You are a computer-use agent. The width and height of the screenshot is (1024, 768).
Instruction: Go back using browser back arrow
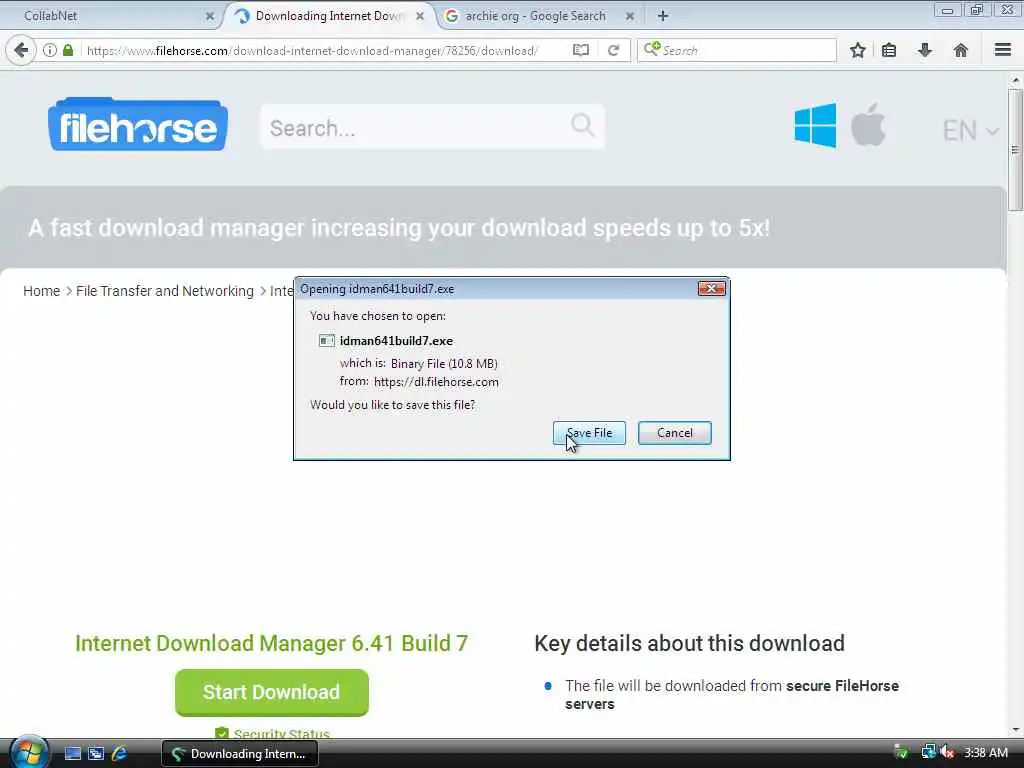point(21,50)
